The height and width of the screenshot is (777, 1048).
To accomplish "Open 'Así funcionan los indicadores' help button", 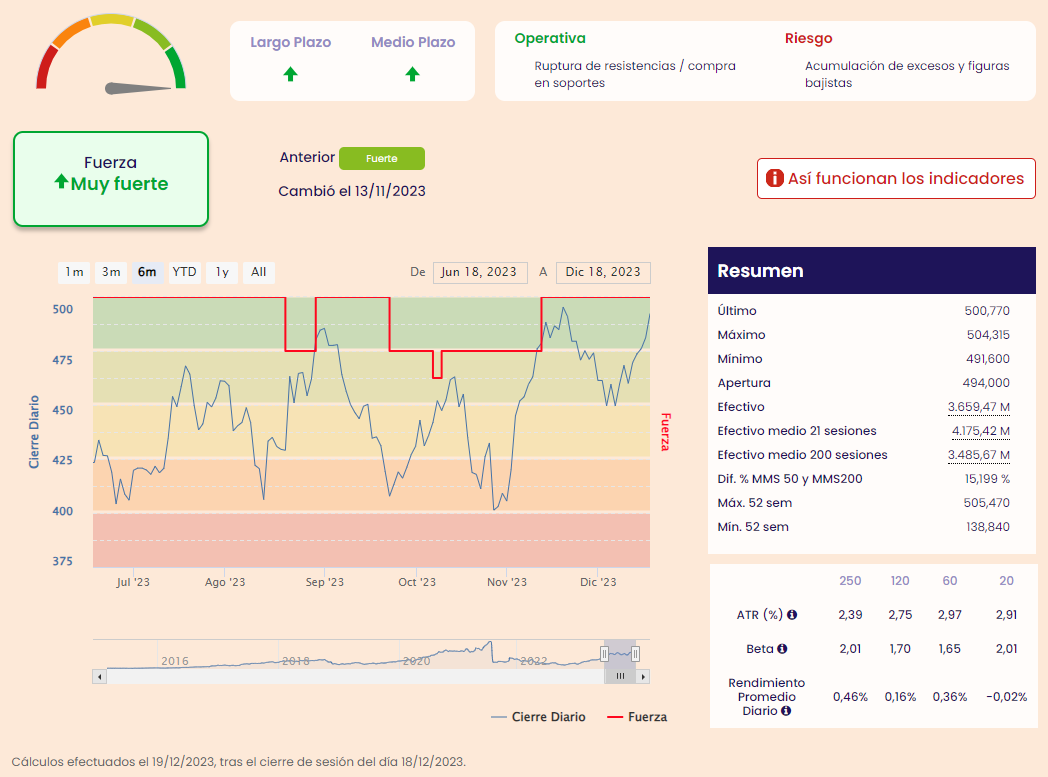I will 895,179.
